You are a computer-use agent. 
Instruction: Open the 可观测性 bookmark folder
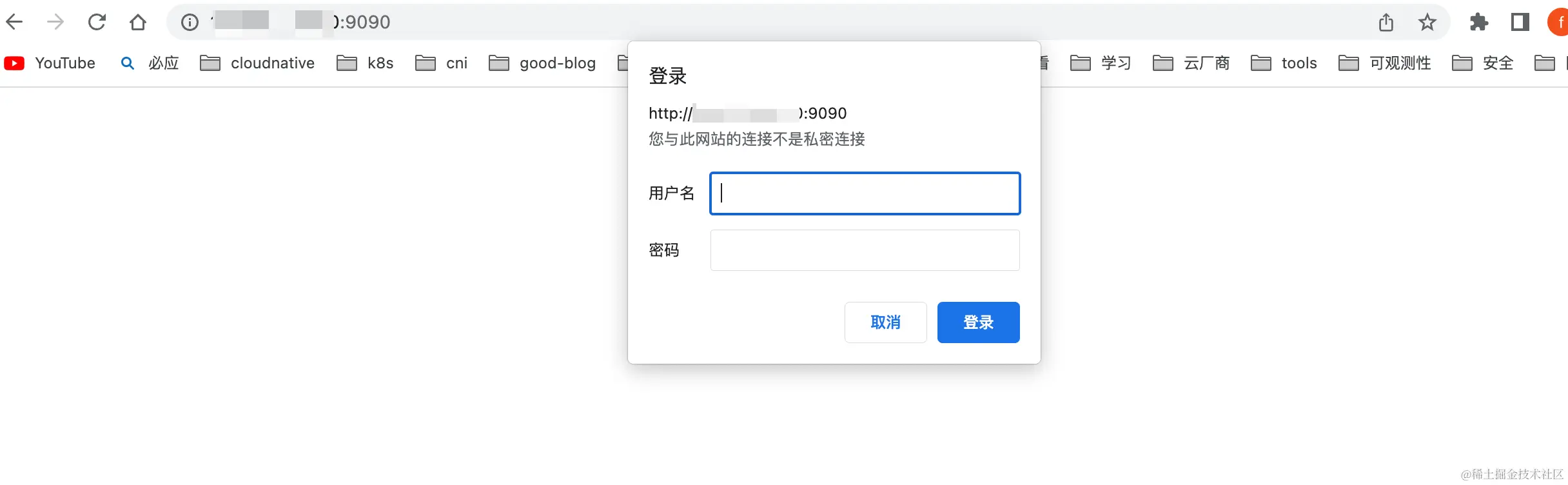1384,63
